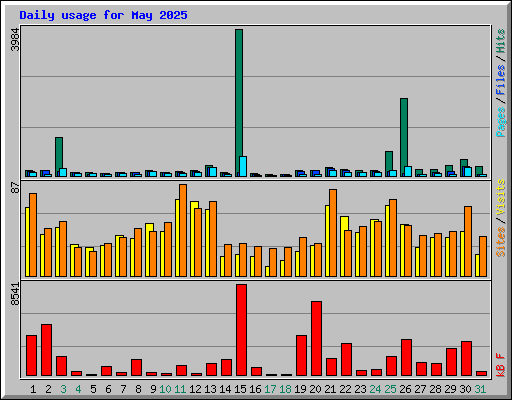Click day 24 label on x-axis

[375, 389]
